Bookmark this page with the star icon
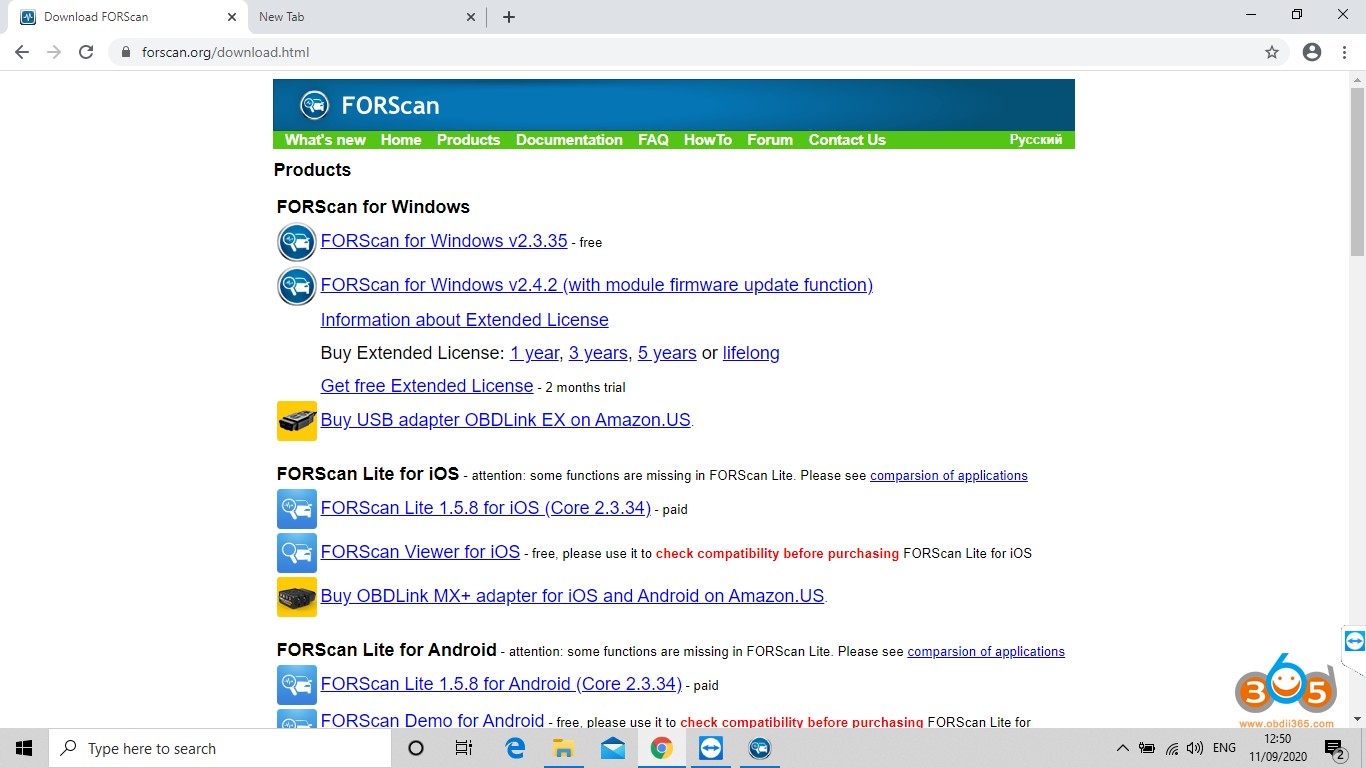Screen dimensions: 1366x768 (x=1272, y=52)
